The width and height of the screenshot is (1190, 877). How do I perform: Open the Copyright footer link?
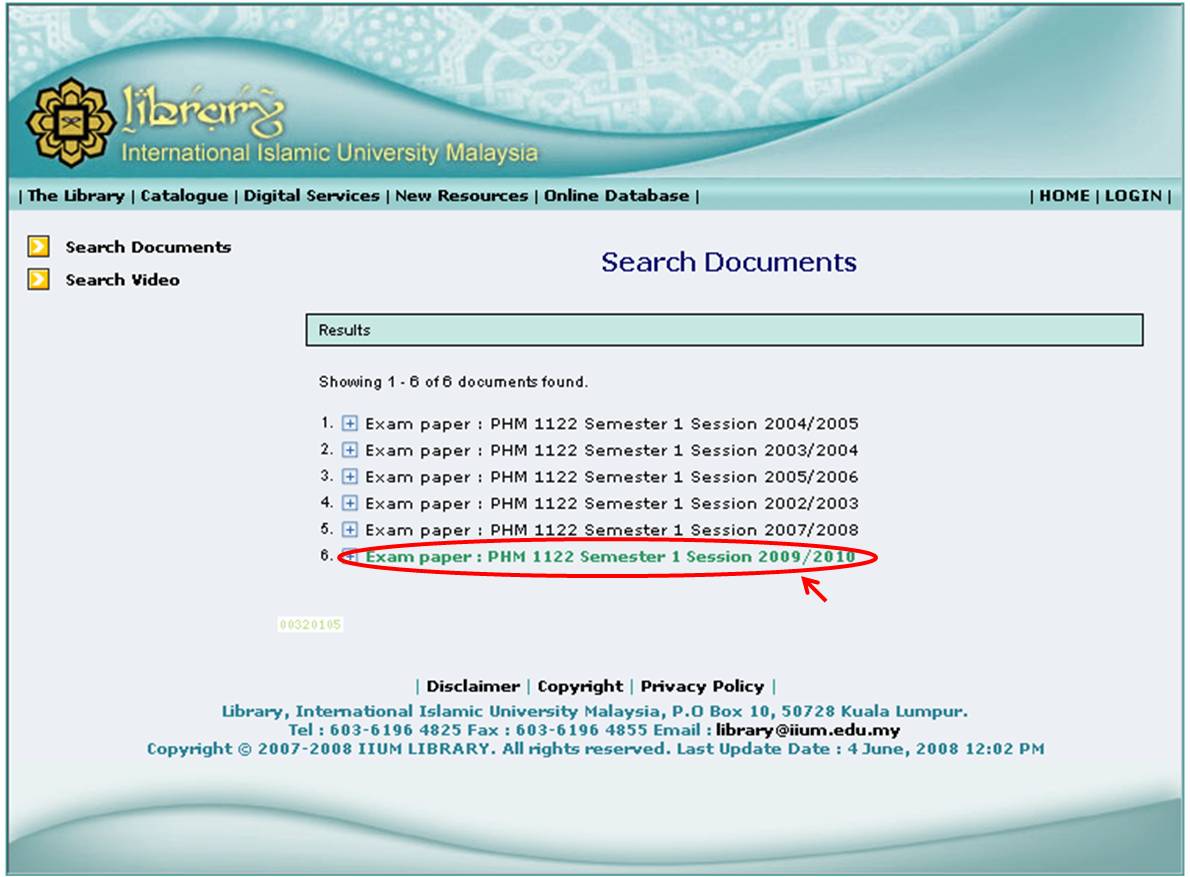point(580,686)
